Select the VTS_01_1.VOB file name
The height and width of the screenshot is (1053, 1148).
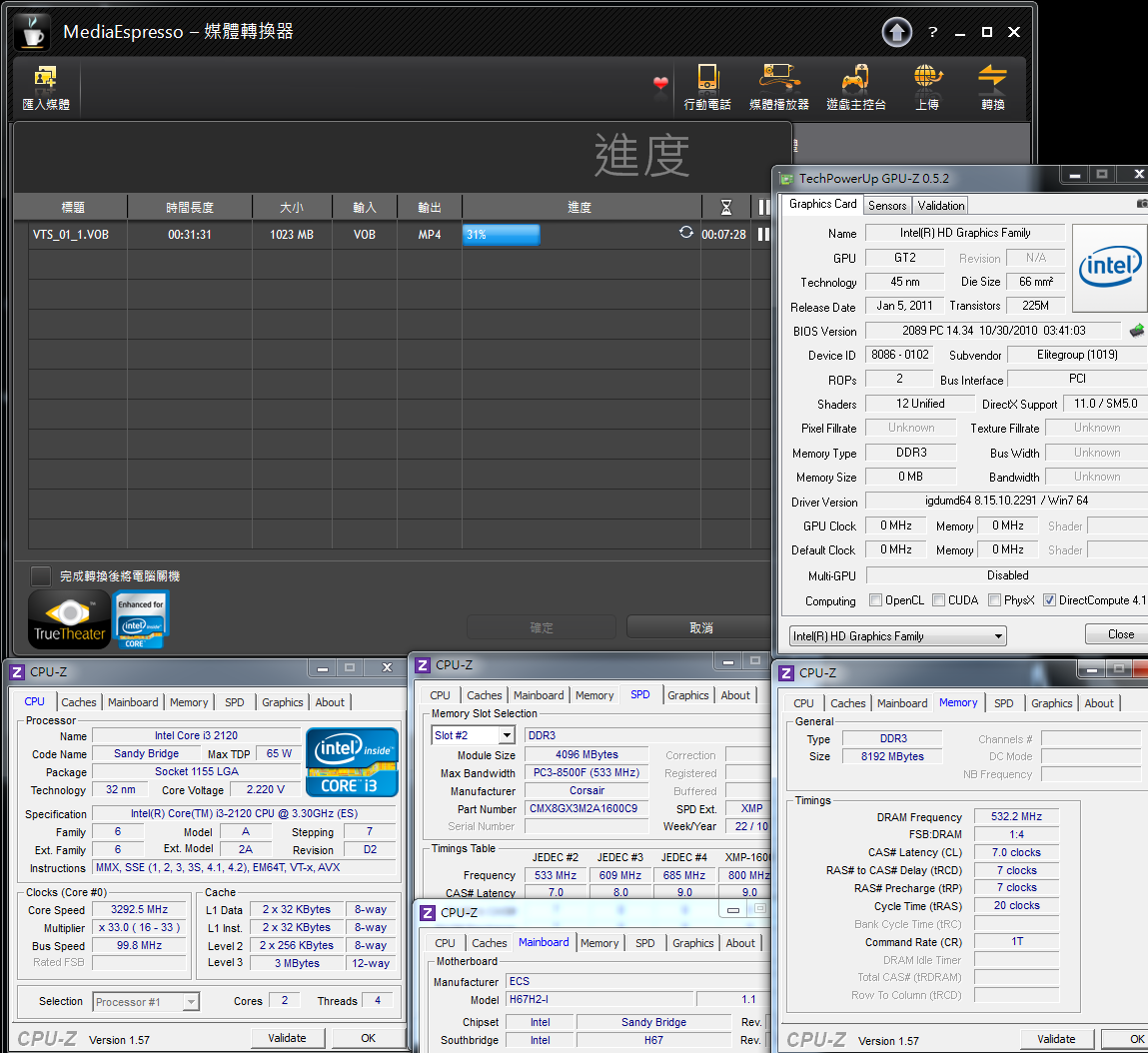(70, 235)
